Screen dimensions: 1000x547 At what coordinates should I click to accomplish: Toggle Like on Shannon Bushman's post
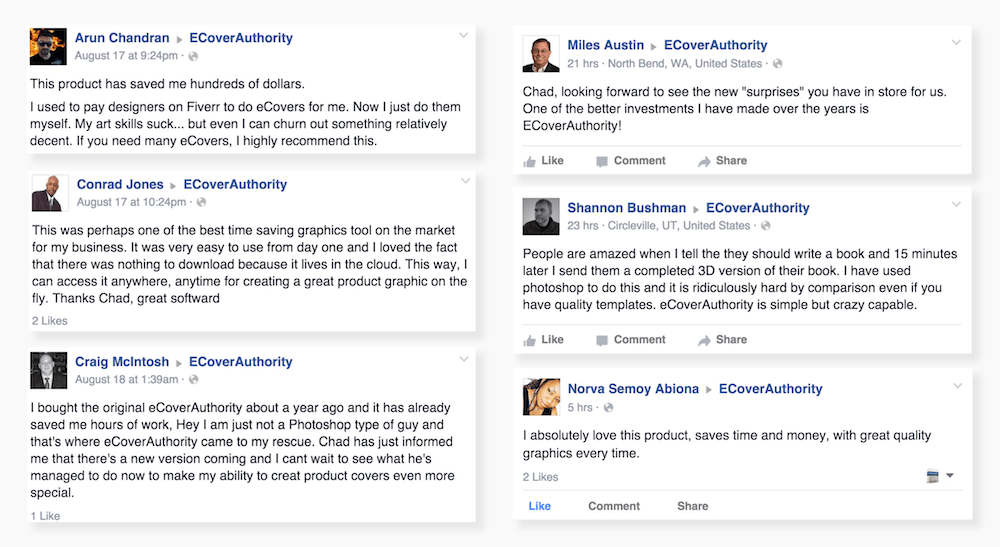(x=544, y=340)
